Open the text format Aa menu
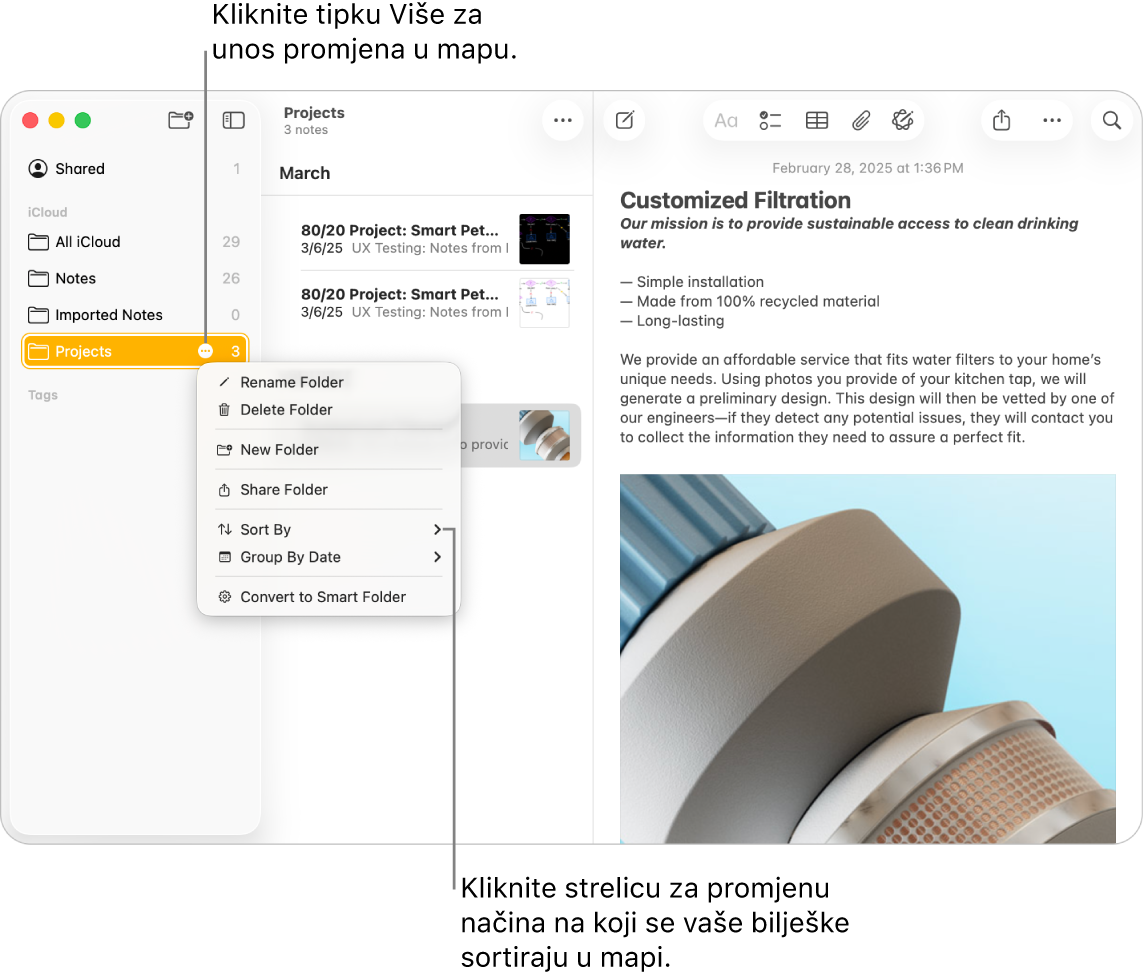The height and width of the screenshot is (979, 1144). pos(726,120)
